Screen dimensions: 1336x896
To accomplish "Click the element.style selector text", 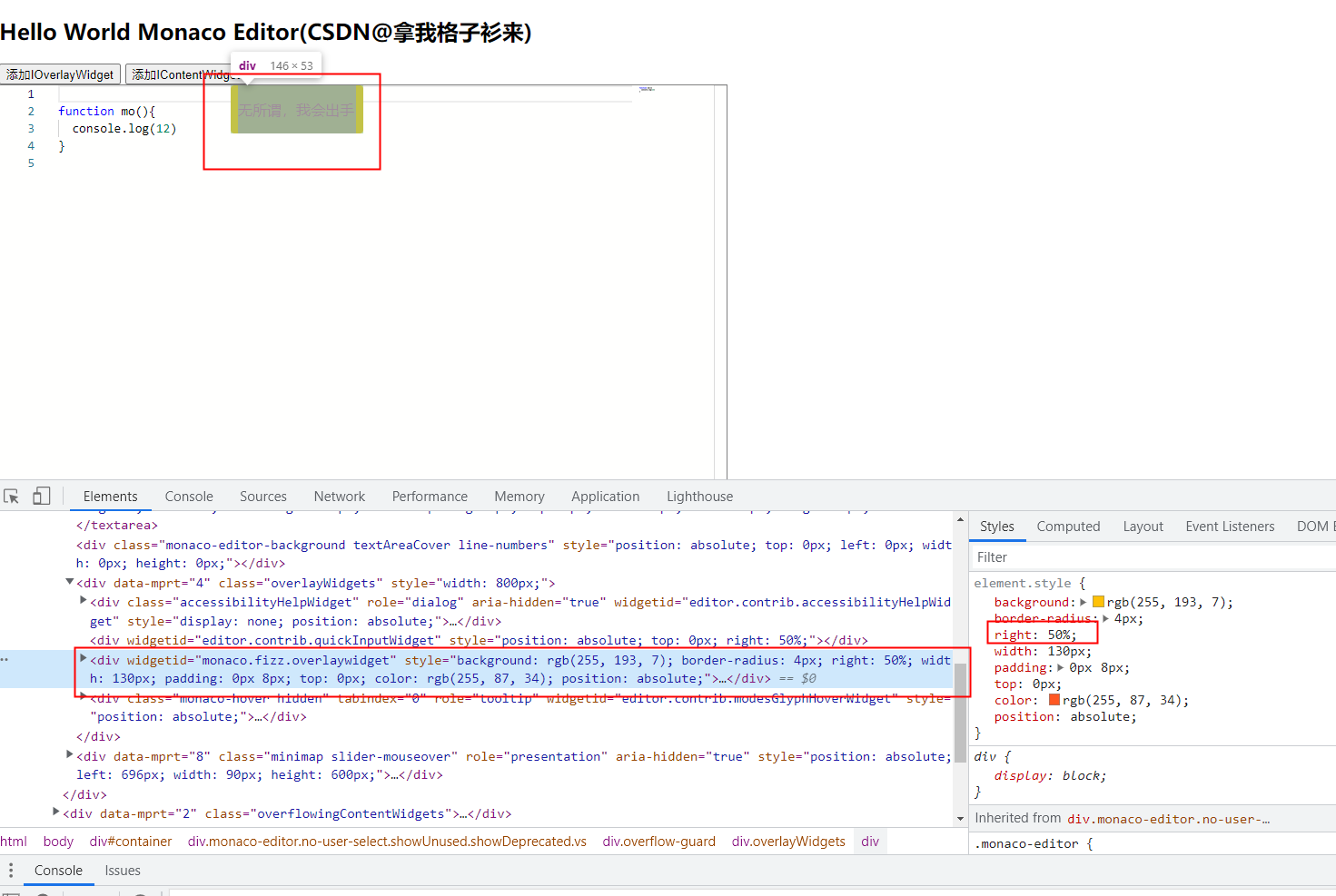I will pyautogui.click(x=1023, y=583).
